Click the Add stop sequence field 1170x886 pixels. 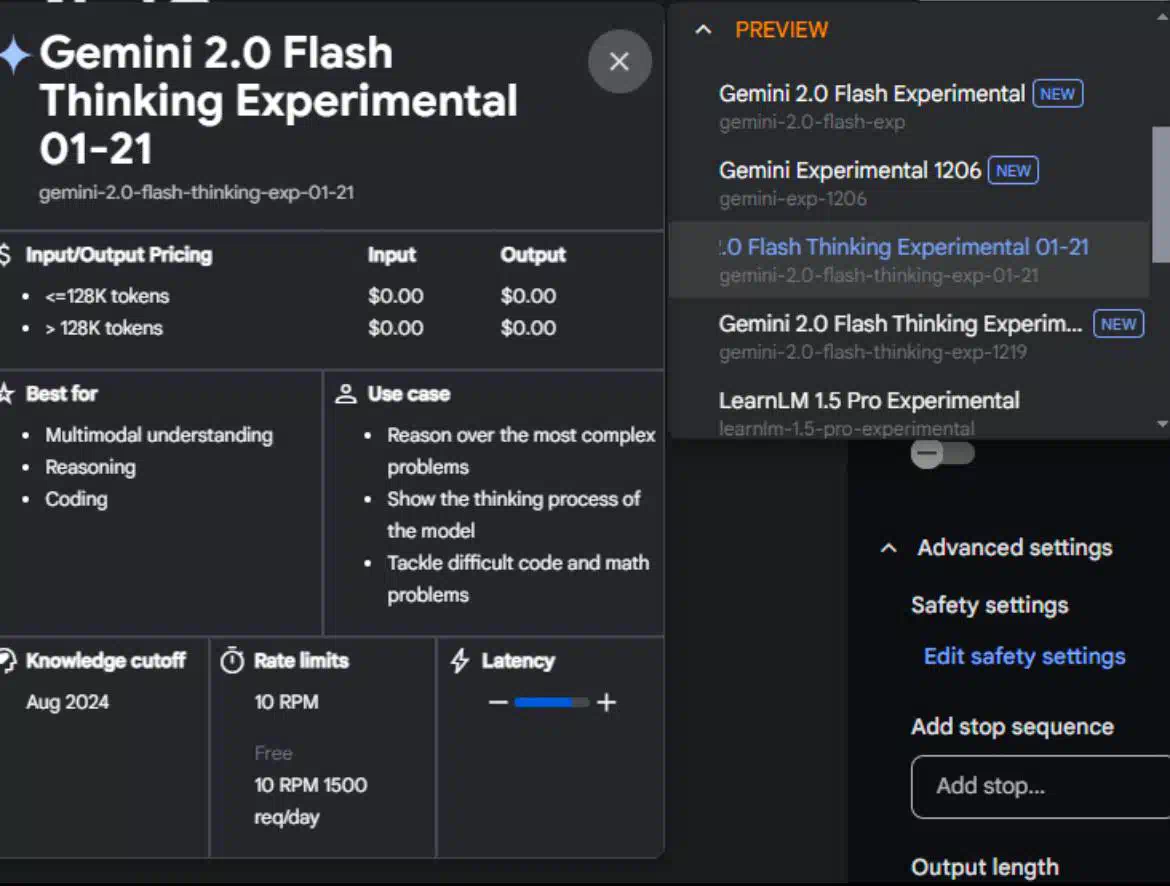[x=1040, y=787]
